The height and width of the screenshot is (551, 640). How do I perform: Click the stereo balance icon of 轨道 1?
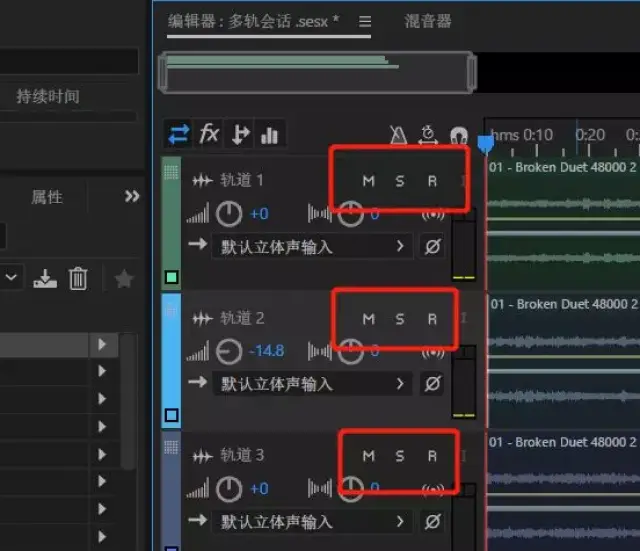320,213
